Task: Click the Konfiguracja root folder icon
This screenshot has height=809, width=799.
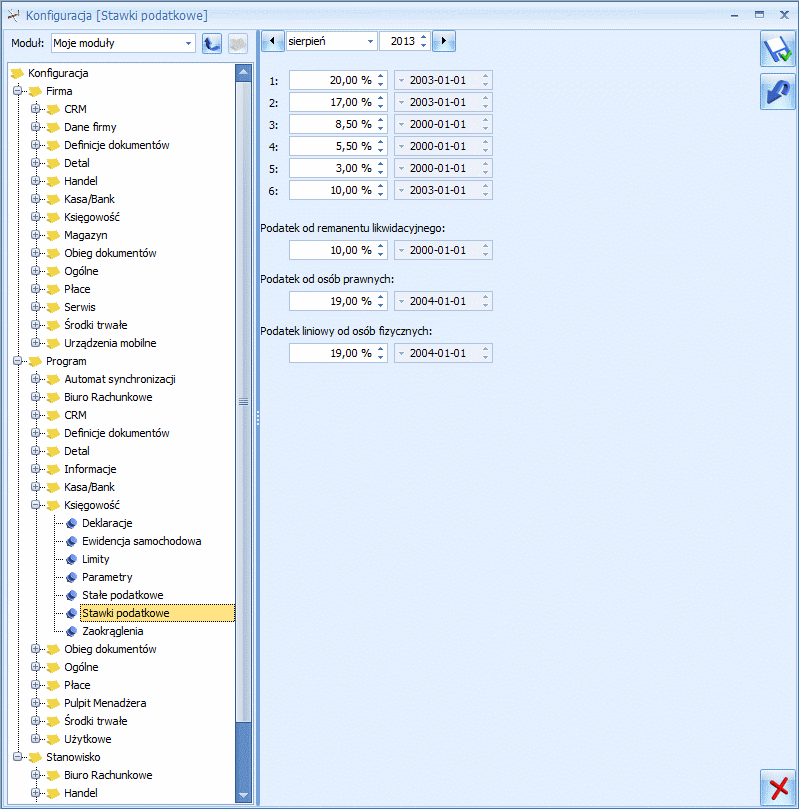Action: click(18, 73)
